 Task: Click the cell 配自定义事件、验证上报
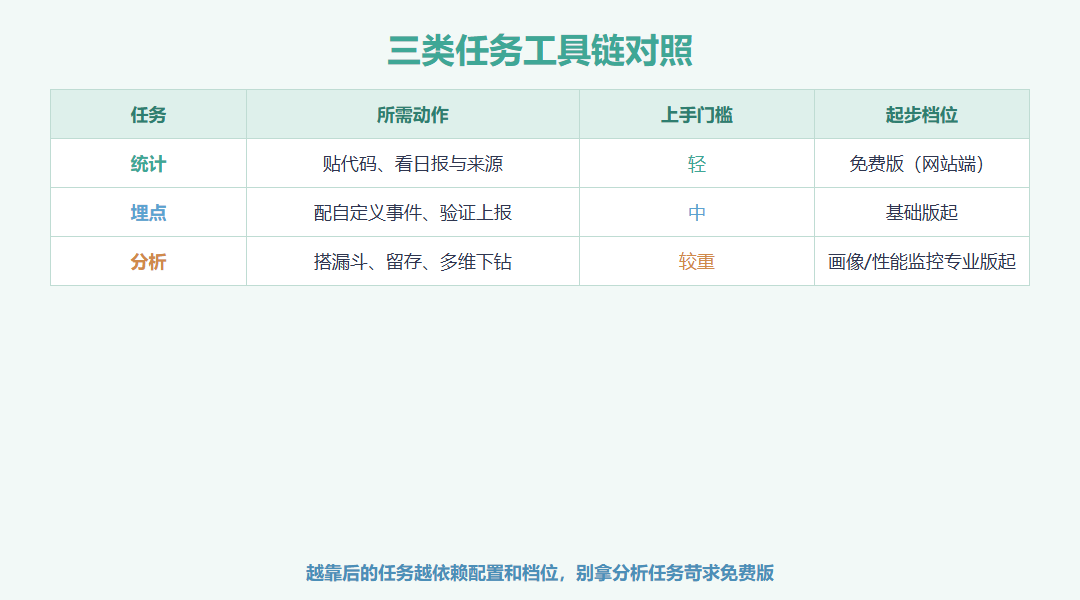(413, 213)
